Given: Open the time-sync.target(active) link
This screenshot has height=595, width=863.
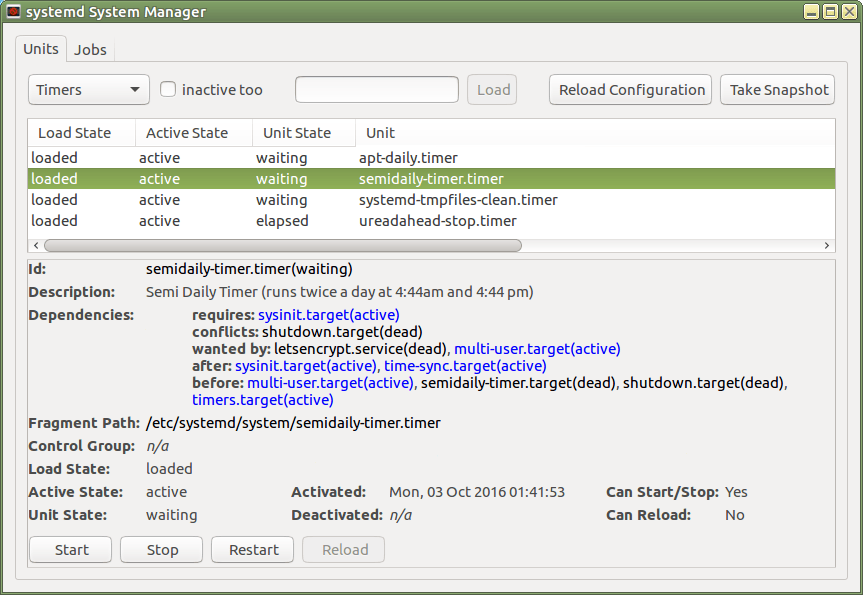Looking at the screenshot, I should (465, 366).
